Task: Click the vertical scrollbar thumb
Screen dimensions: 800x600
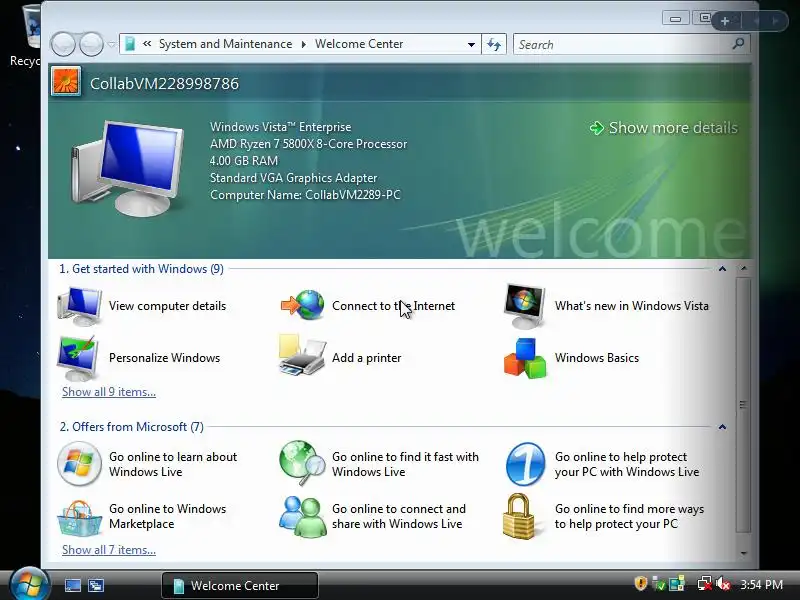Action: click(743, 405)
